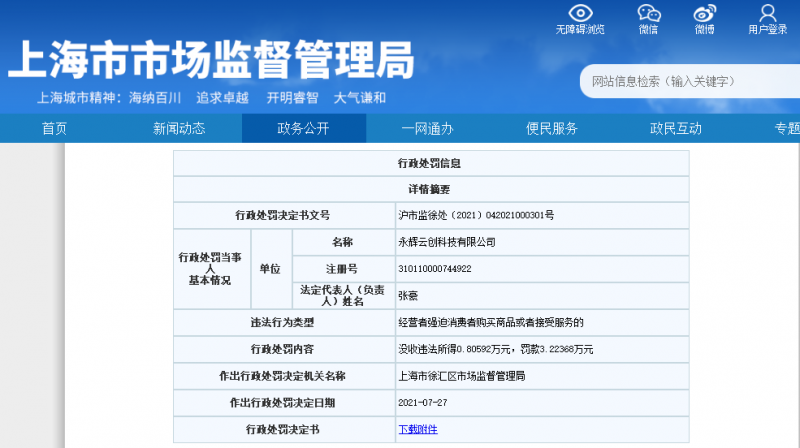Image resolution: width=800 pixels, height=448 pixels.
Task: Click the 单位 label cell
Action: click(x=271, y=269)
